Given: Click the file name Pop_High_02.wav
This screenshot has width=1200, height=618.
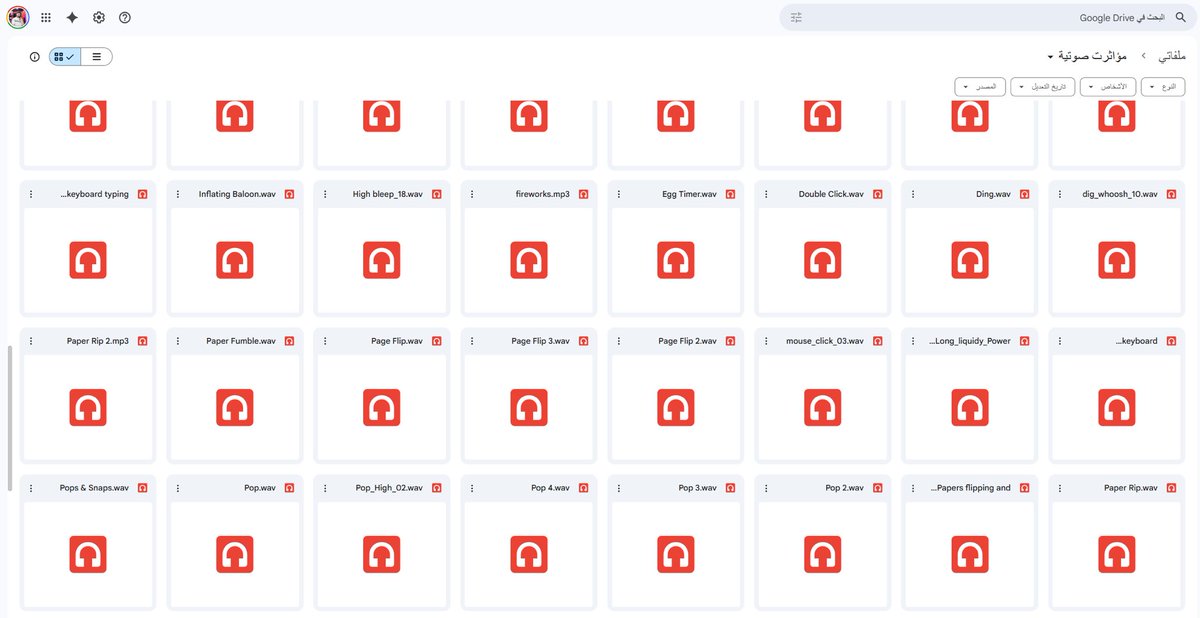Looking at the screenshot, I should click(389, 488).
